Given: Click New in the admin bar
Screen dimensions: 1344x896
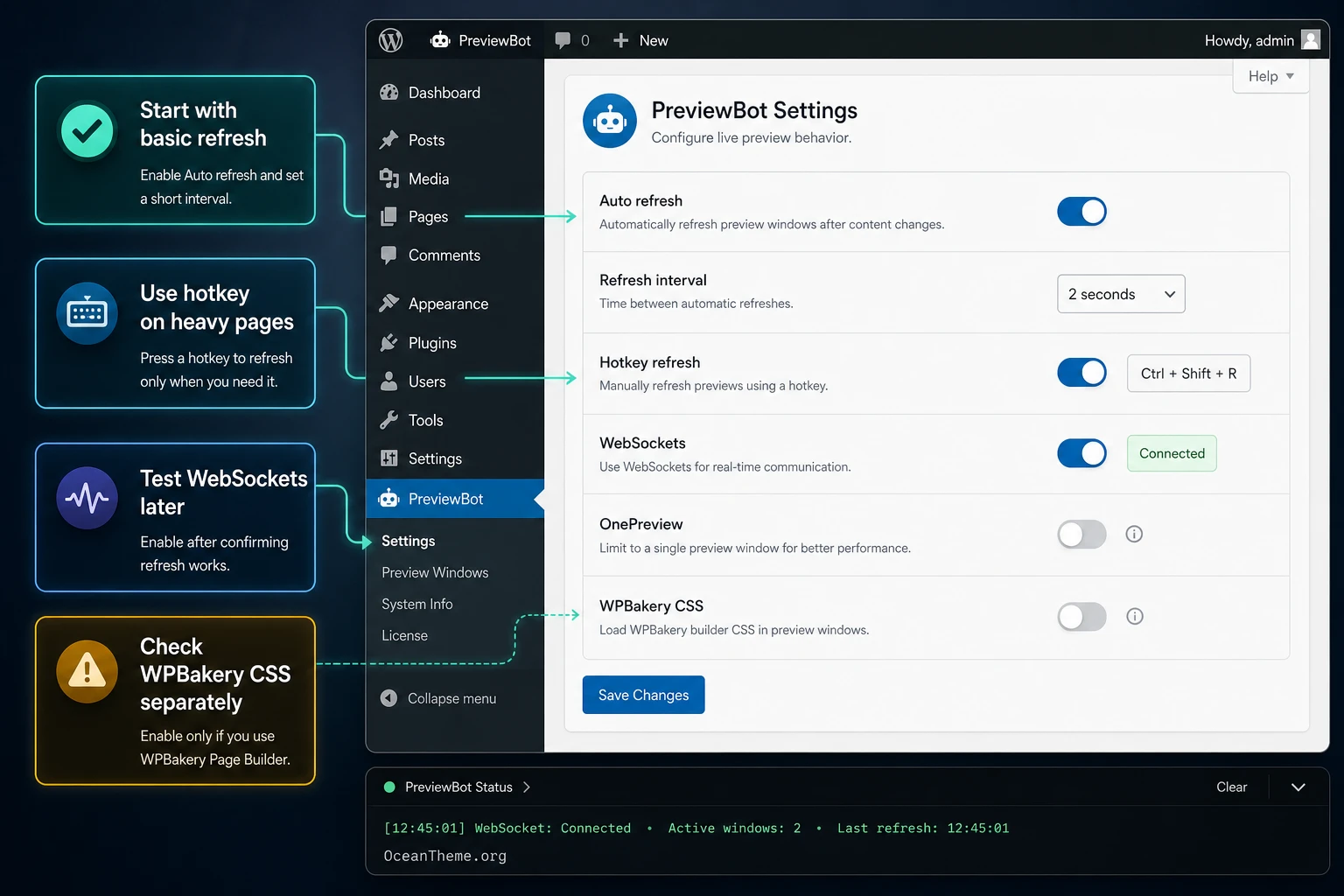Looking at the screenshot, I should 654,40.
